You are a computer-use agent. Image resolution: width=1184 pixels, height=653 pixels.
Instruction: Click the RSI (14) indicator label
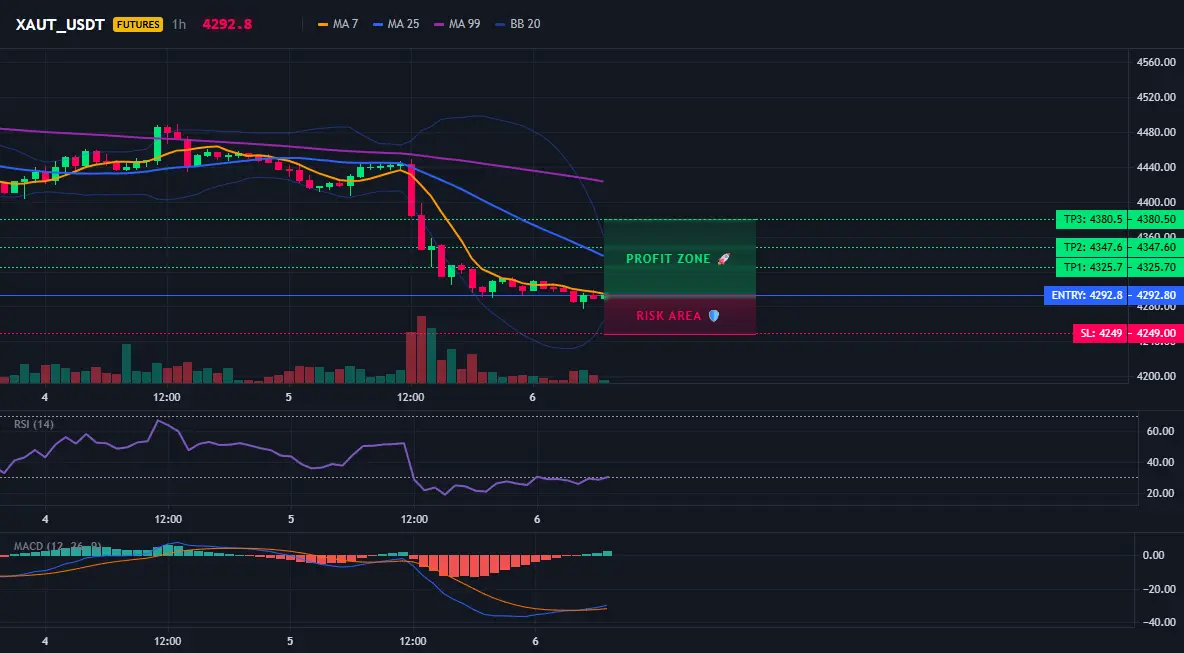point(34,424)
